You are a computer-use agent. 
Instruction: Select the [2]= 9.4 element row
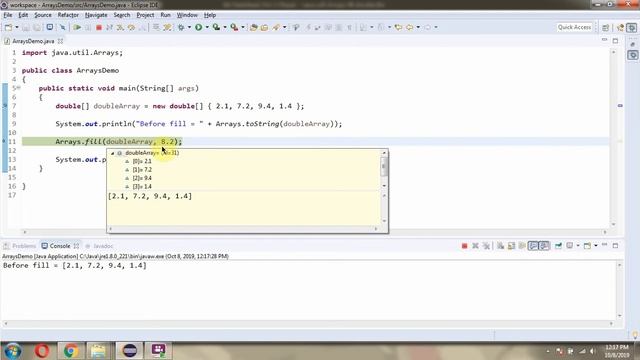tap(142, 178)
